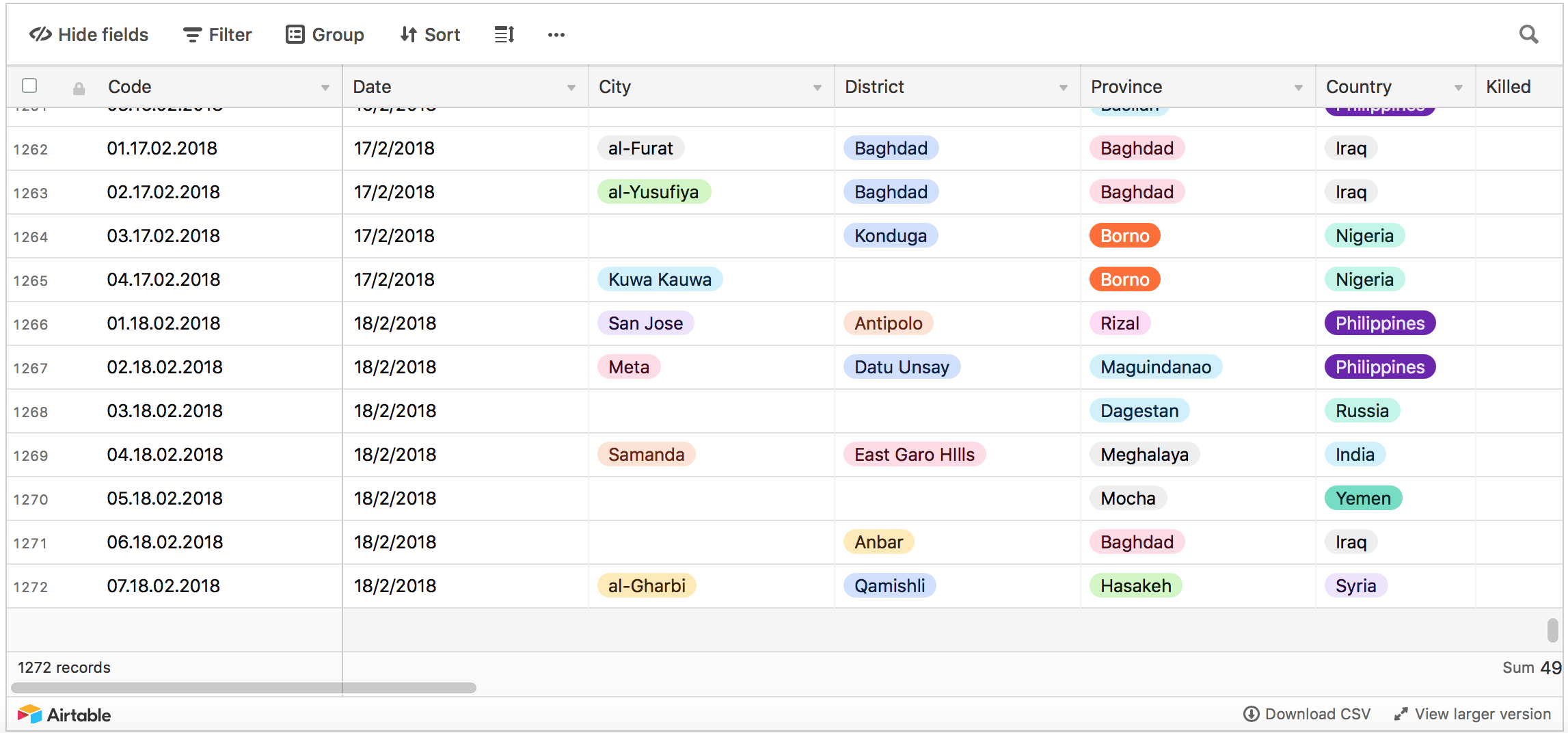1568x733 pixels.
Task: Click the Datu Unsay district tag
Action: tap(902, 367)
